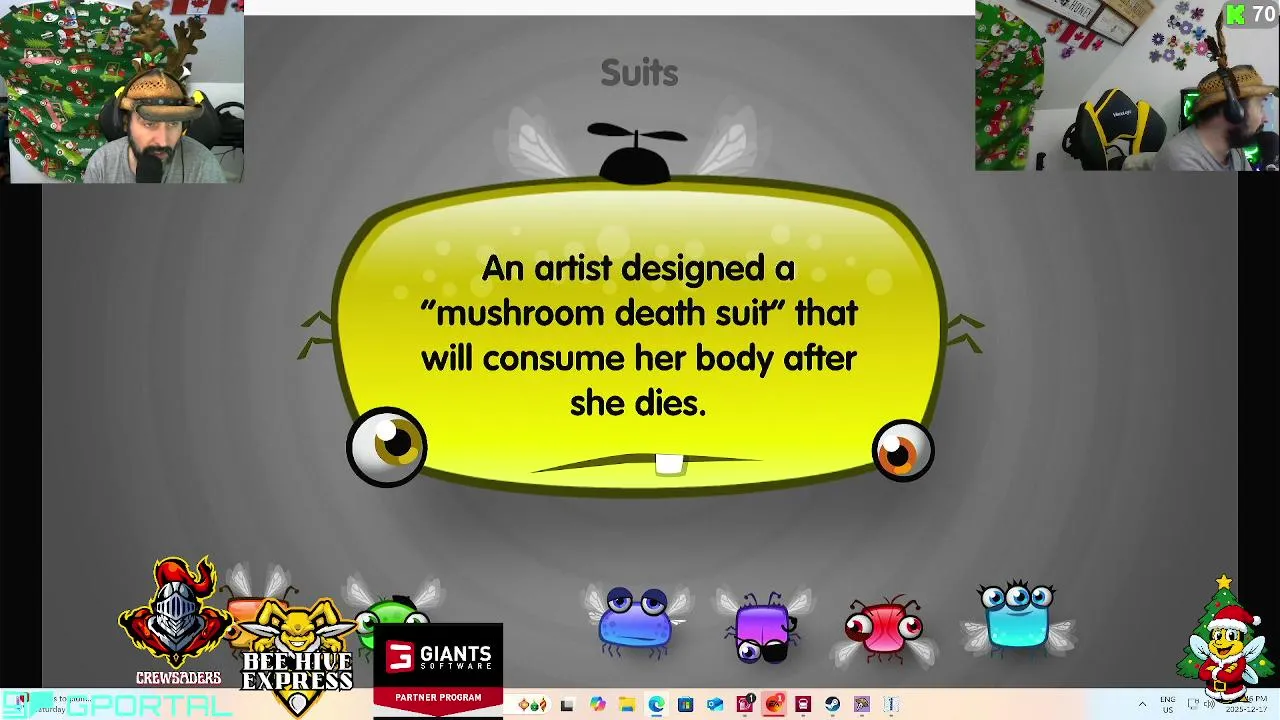Image resolution: width=1280 pixels, height=720 pixels.
Task: Open Copilot from the taskbar
Action: (598, 705)
